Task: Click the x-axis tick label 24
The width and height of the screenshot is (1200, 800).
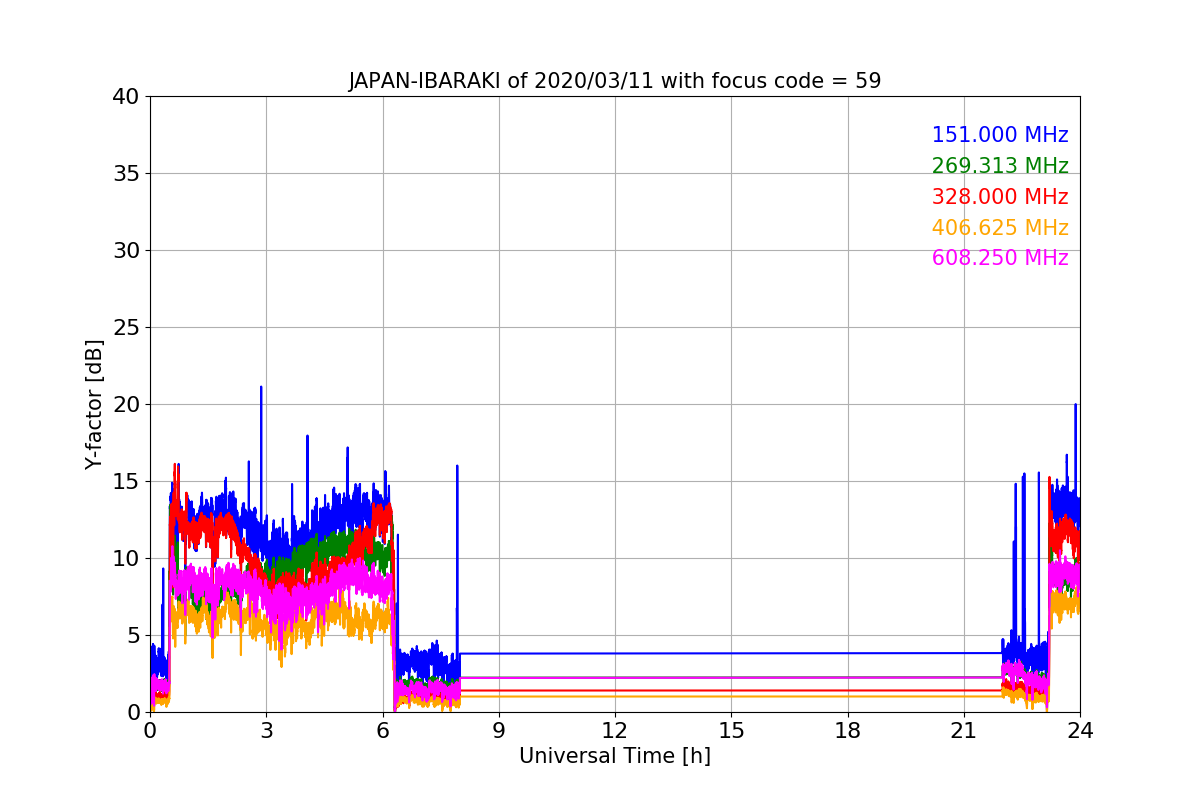Action: [x=1080, y=730]
